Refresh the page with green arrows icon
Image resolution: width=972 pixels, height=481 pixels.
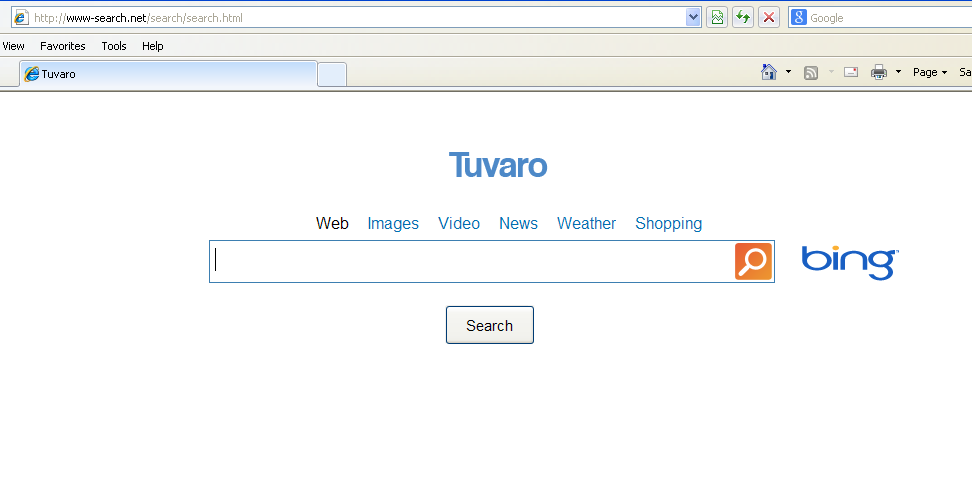[743, 17]
